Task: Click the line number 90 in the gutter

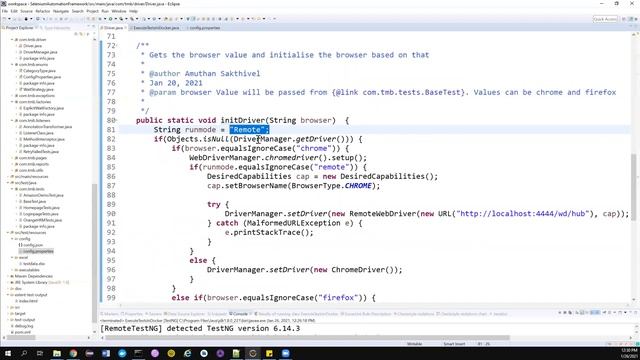Action: 111,214
